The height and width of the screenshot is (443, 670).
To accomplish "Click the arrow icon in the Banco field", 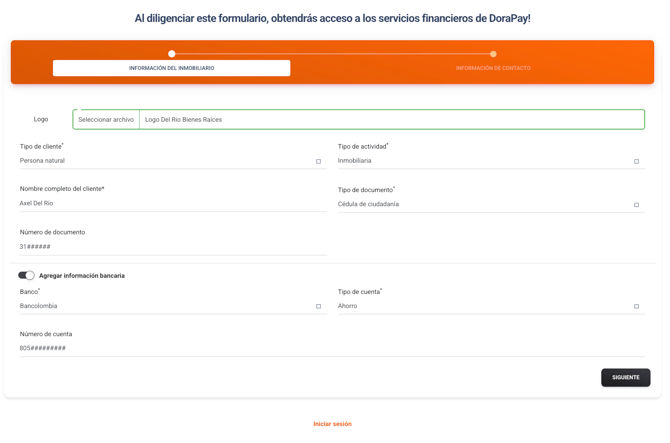I will [x=319, y=307].
